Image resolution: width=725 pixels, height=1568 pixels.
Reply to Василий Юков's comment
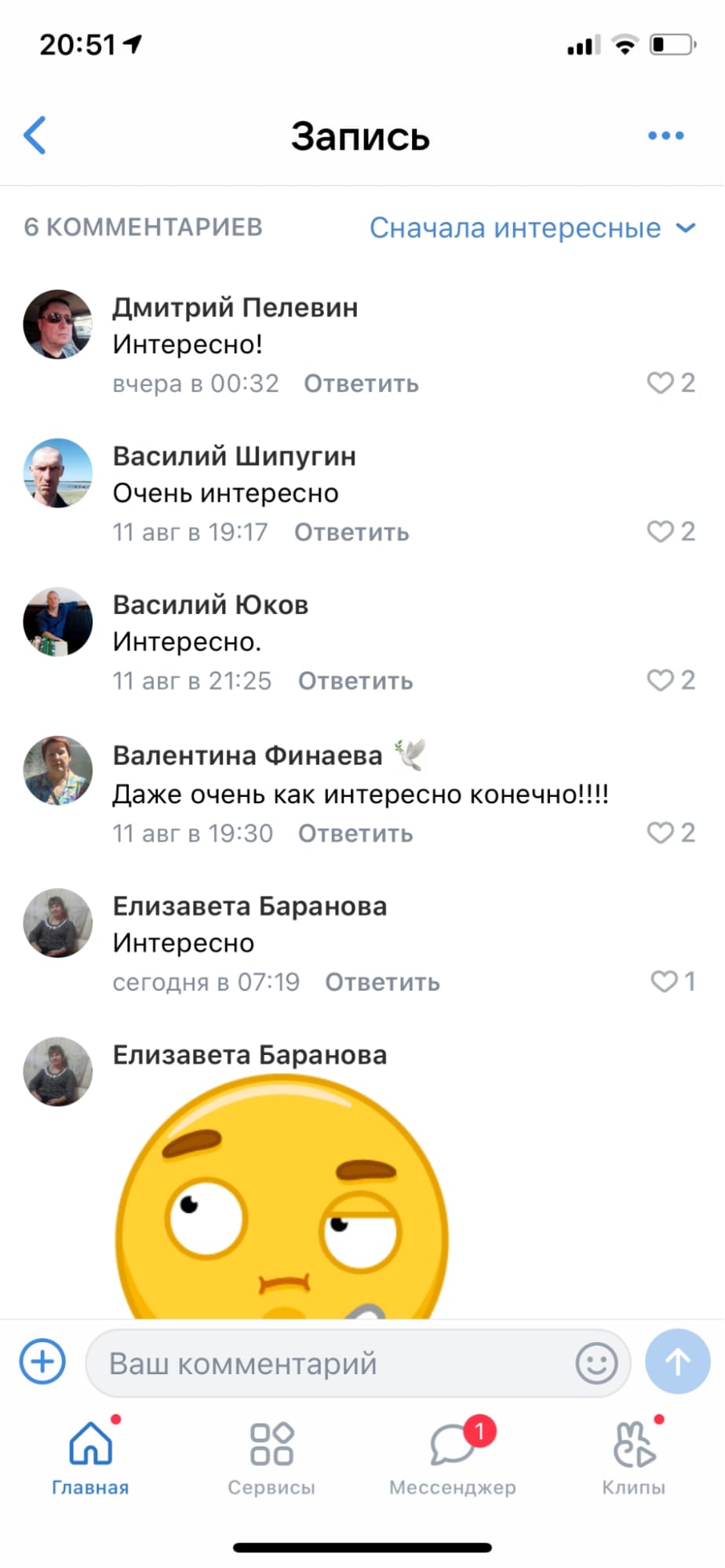tap(355, 681)
